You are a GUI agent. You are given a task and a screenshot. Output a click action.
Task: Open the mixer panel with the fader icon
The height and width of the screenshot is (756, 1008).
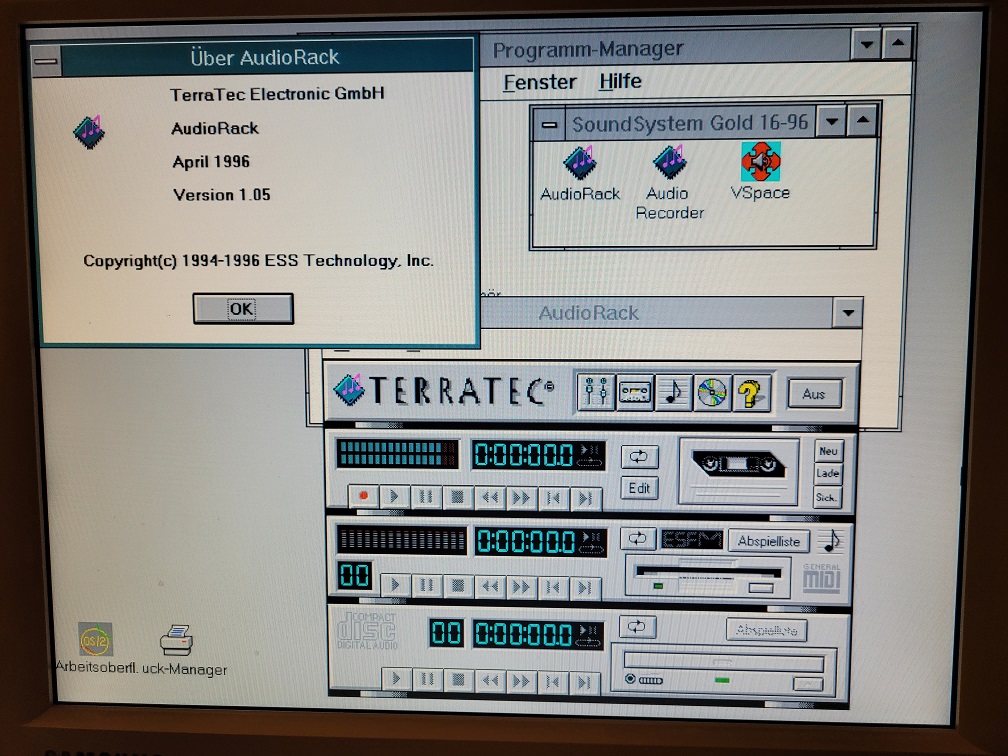click(595, 392)
